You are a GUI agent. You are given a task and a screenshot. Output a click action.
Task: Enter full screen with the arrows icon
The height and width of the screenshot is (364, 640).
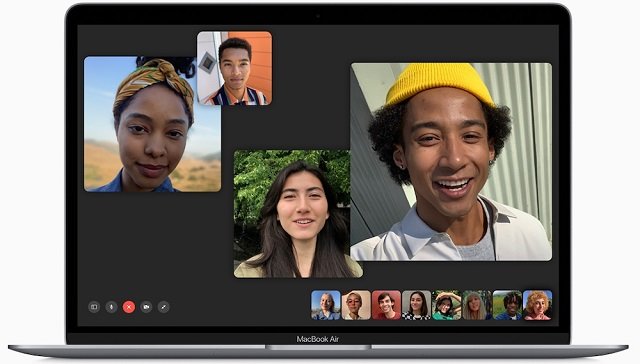pos(164,307)
